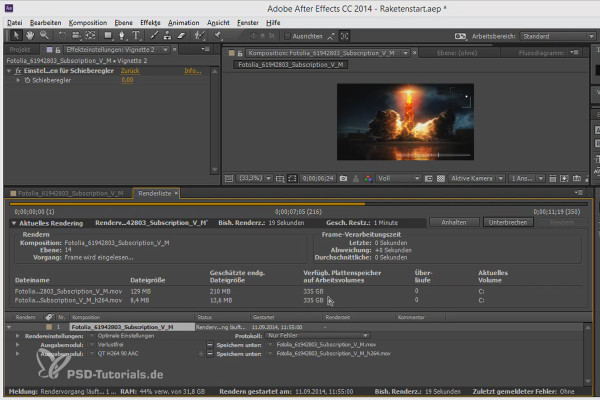Viewport: 600px width, 400px height.
Task: Remove the h264 output module with minus button
Action: coord(210,354)
